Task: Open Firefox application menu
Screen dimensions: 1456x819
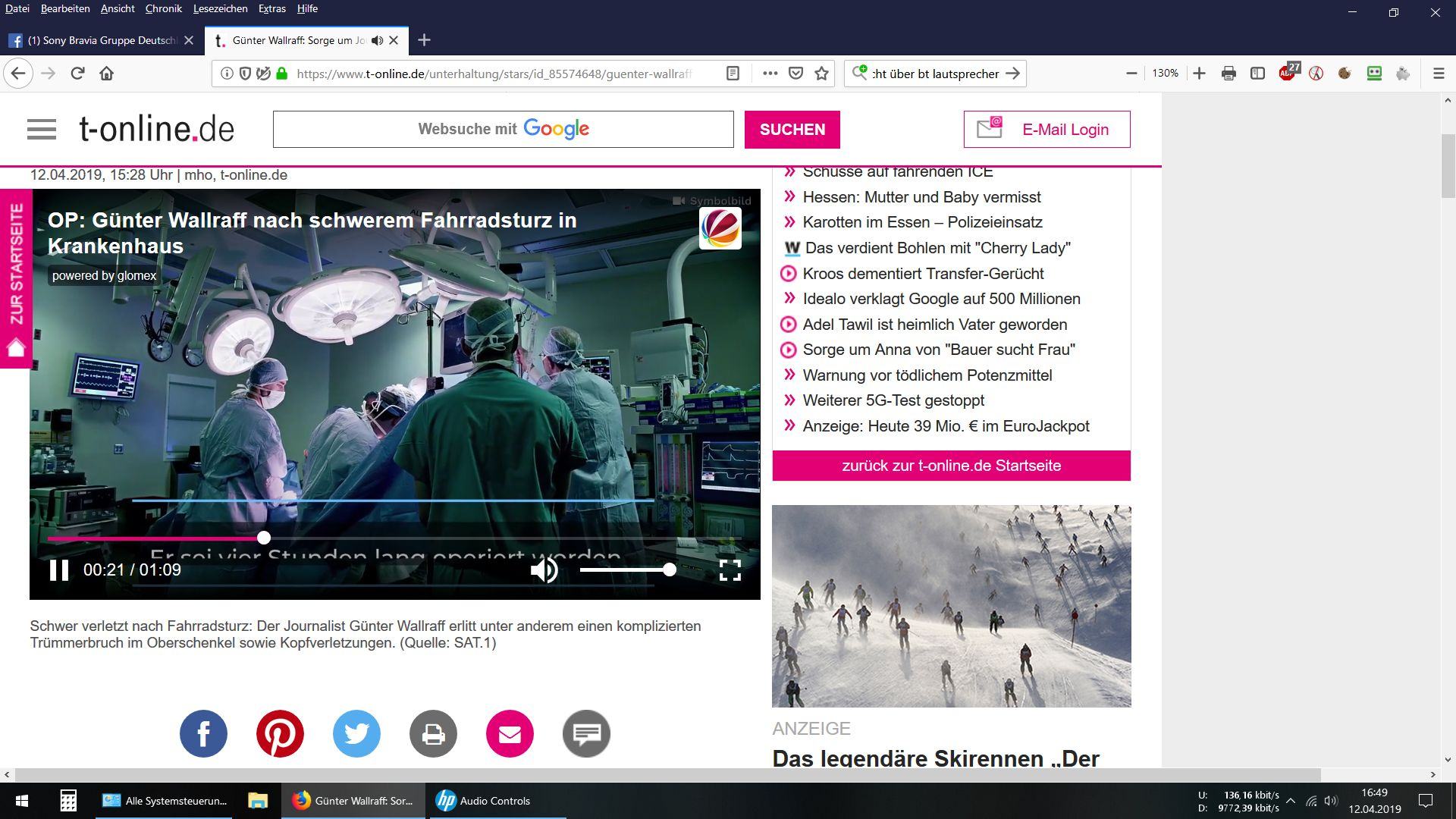Action: [x=1438, y=74]
